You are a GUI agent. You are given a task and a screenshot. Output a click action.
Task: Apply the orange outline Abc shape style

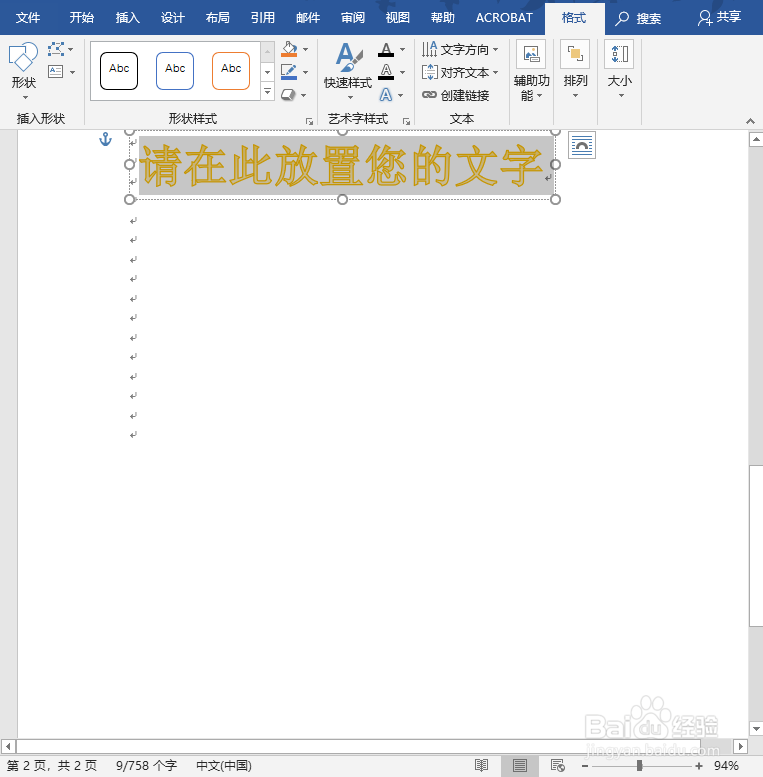pyautogui.click(x=231, y=71)
